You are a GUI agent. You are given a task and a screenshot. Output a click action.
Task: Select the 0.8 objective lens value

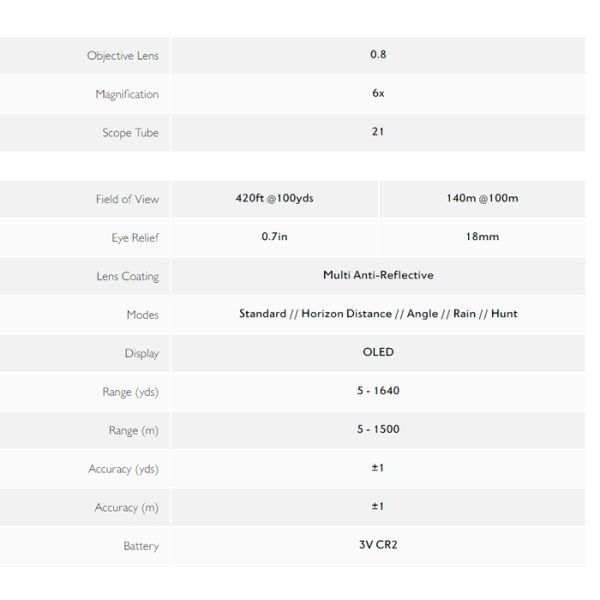[x=378, y=54]
